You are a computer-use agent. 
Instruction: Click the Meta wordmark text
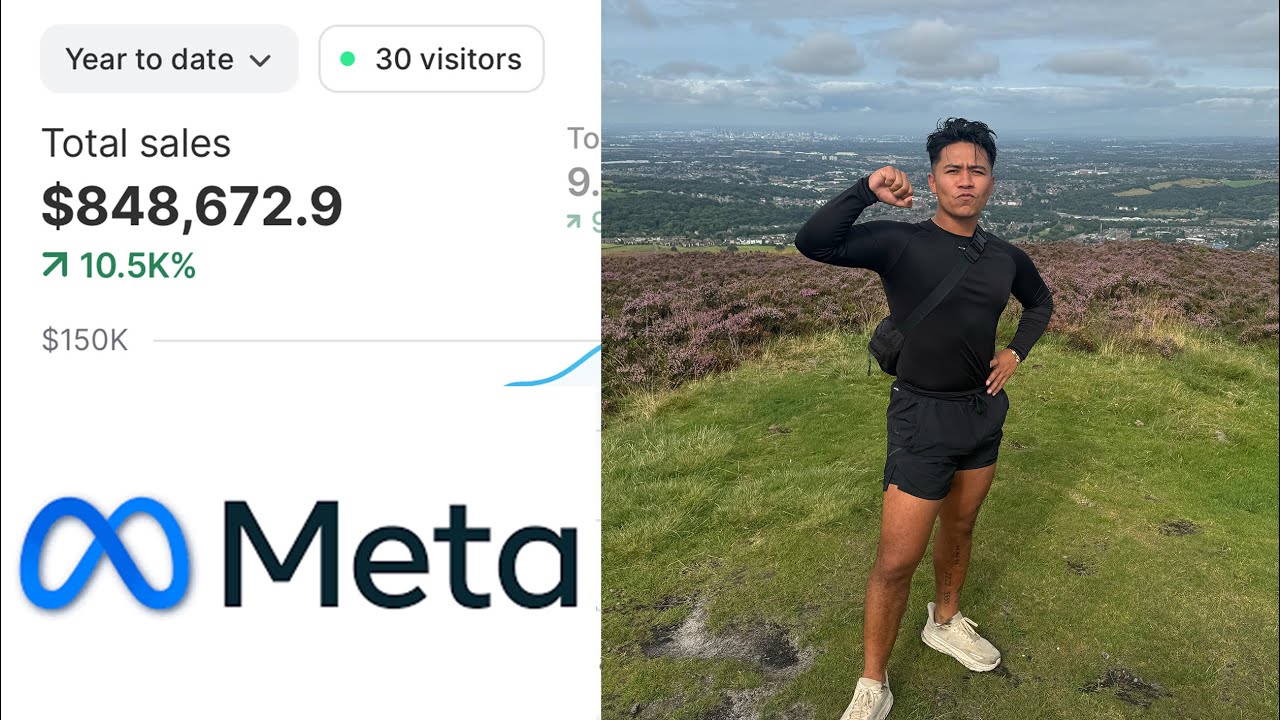click(x=400, y=556)
